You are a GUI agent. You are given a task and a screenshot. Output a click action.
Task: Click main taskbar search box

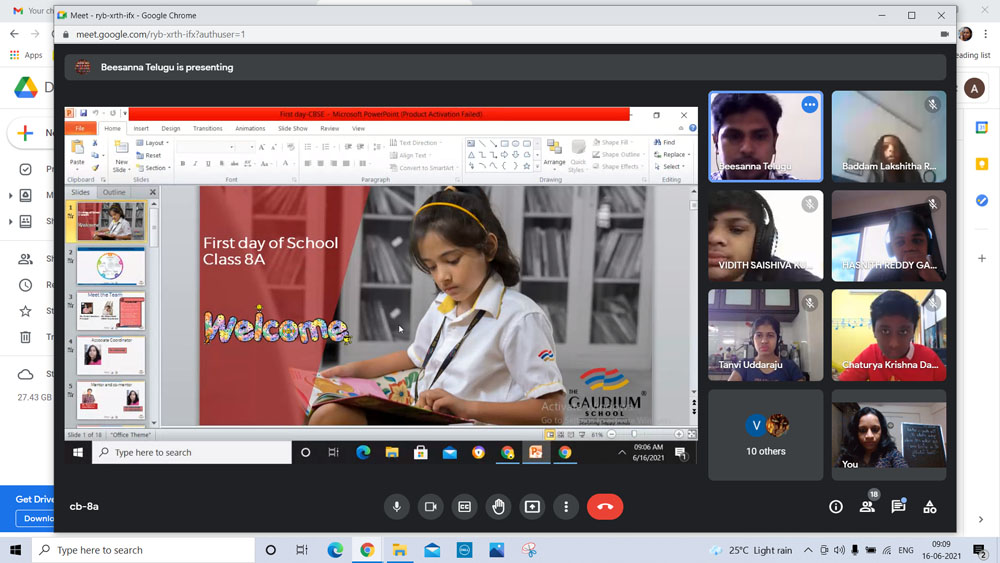pos(143,550)
